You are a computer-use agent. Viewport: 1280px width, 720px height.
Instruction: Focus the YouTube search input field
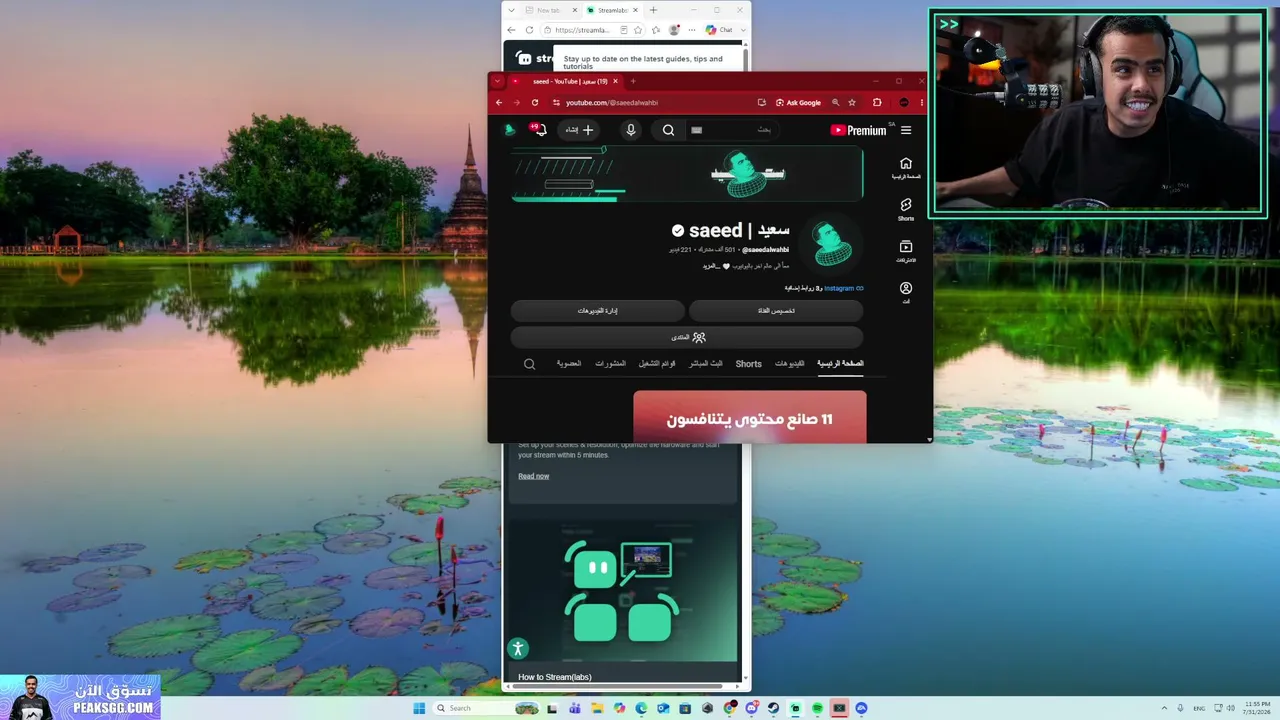click(733, 130)
